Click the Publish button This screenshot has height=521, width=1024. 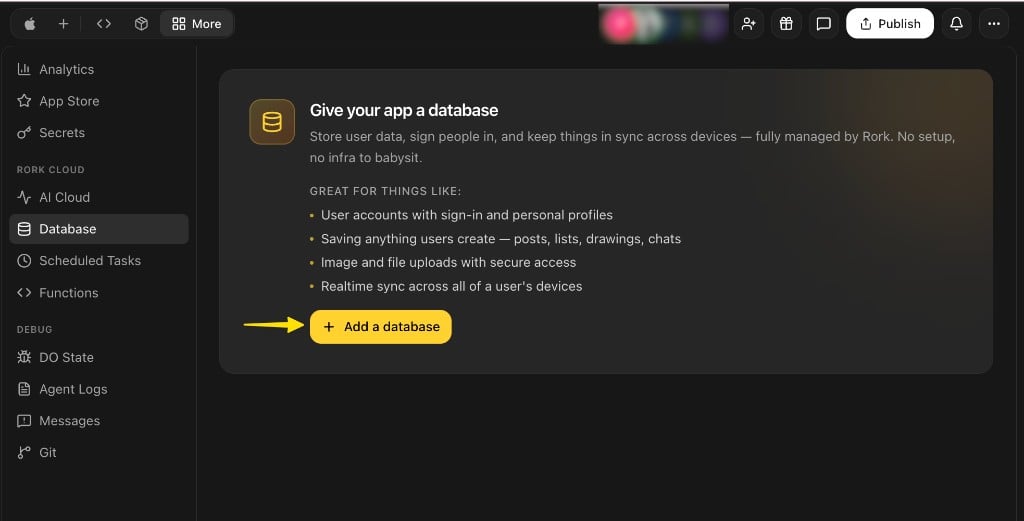click(889, 24)
